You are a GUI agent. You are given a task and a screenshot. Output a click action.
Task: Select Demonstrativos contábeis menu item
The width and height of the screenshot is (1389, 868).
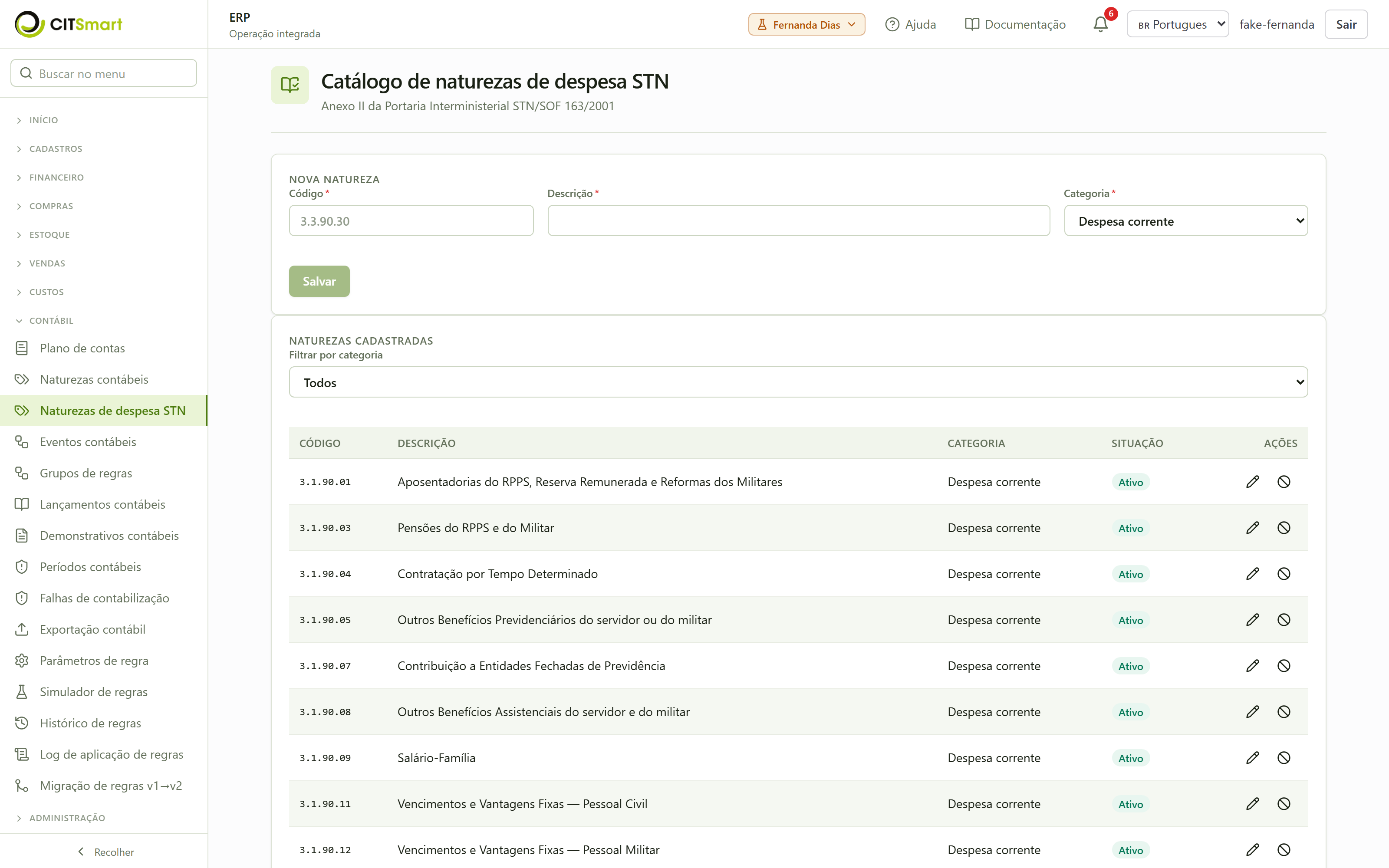click(103, 536)
